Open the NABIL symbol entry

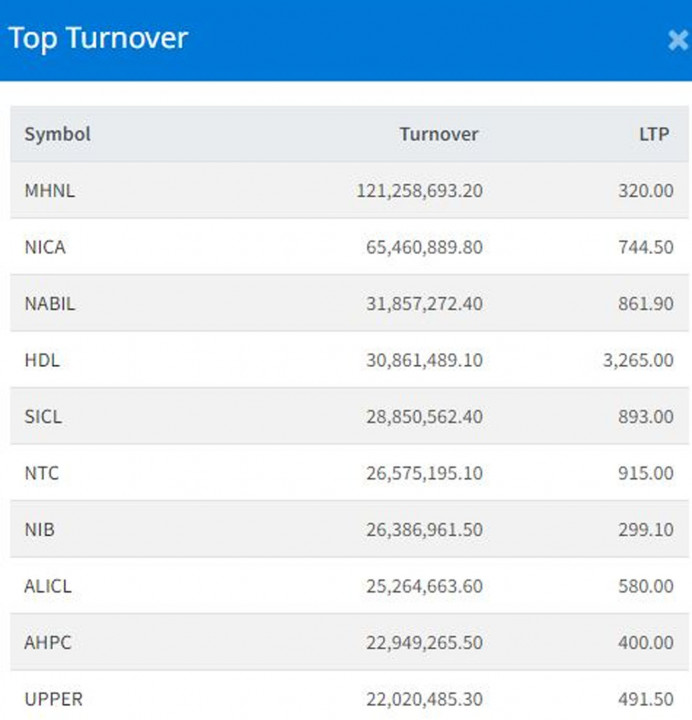tap(49, 303)
